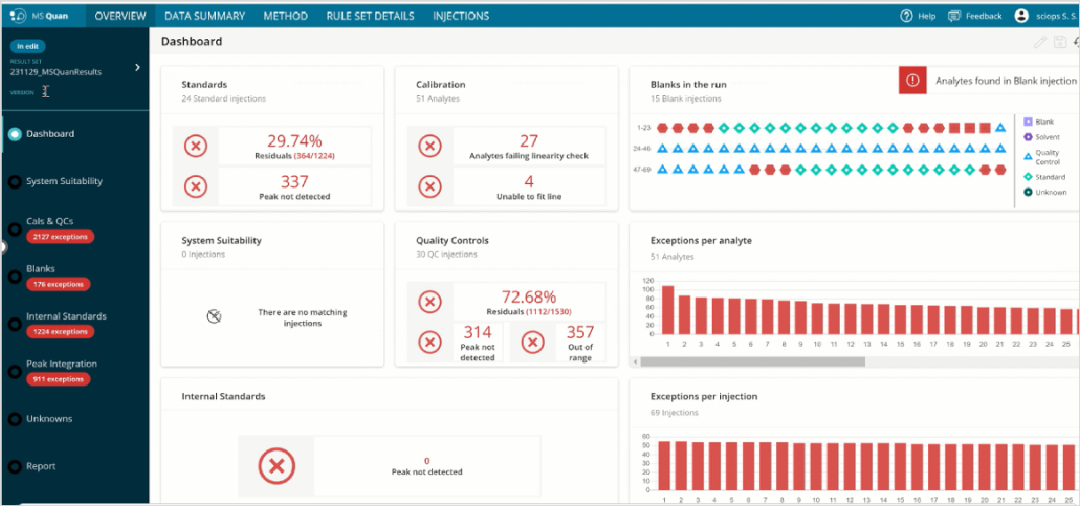Toggle Blank legend entry in Blanks chart

point(1028,122)
